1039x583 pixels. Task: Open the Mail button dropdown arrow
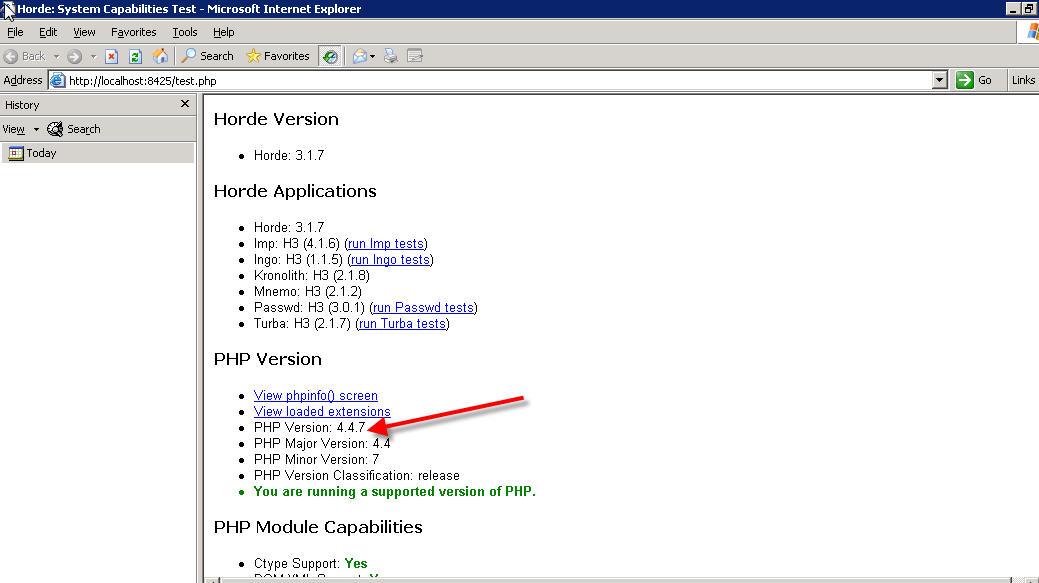372,56
